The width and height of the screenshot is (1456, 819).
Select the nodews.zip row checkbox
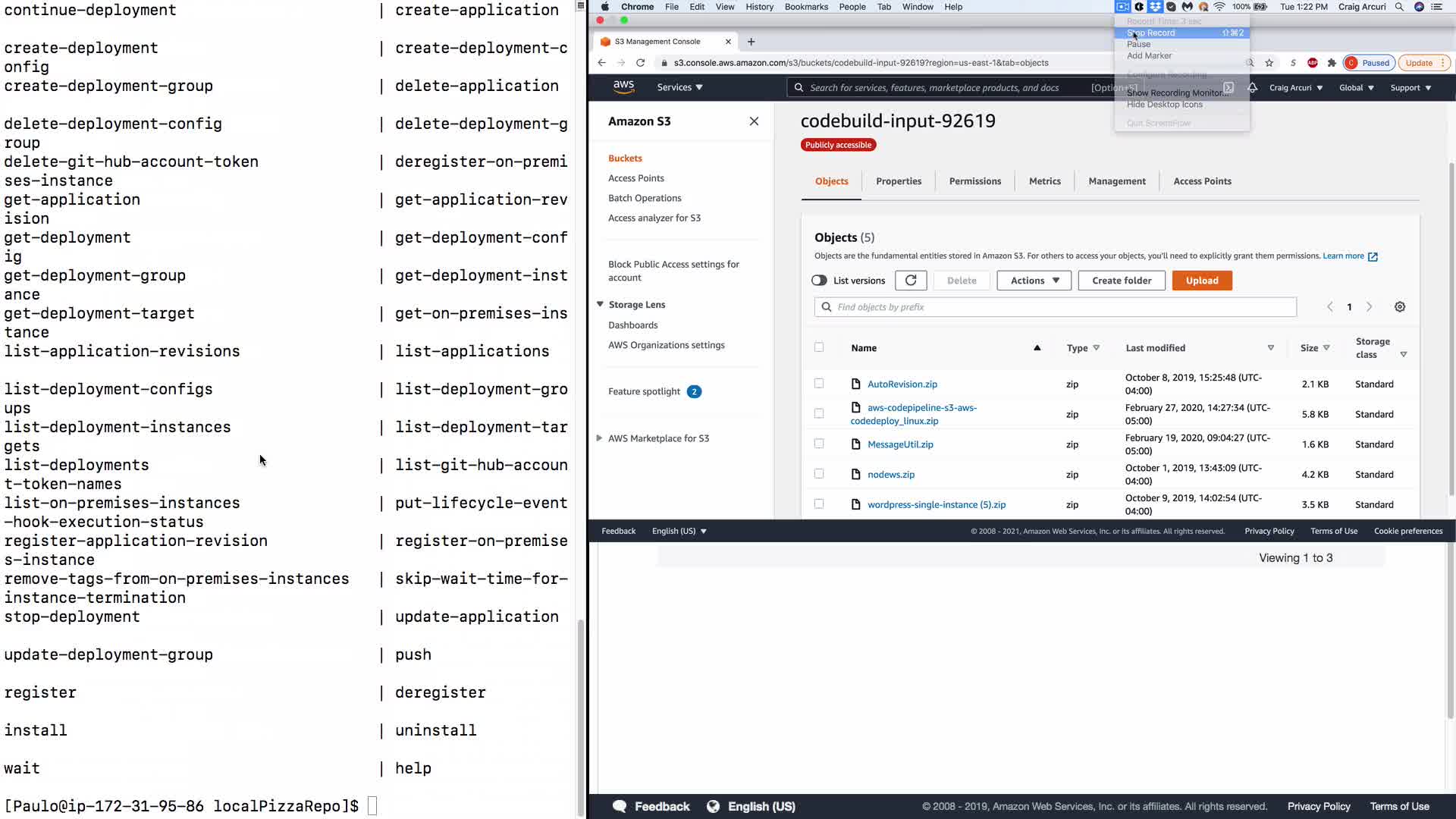click(819, 474)
